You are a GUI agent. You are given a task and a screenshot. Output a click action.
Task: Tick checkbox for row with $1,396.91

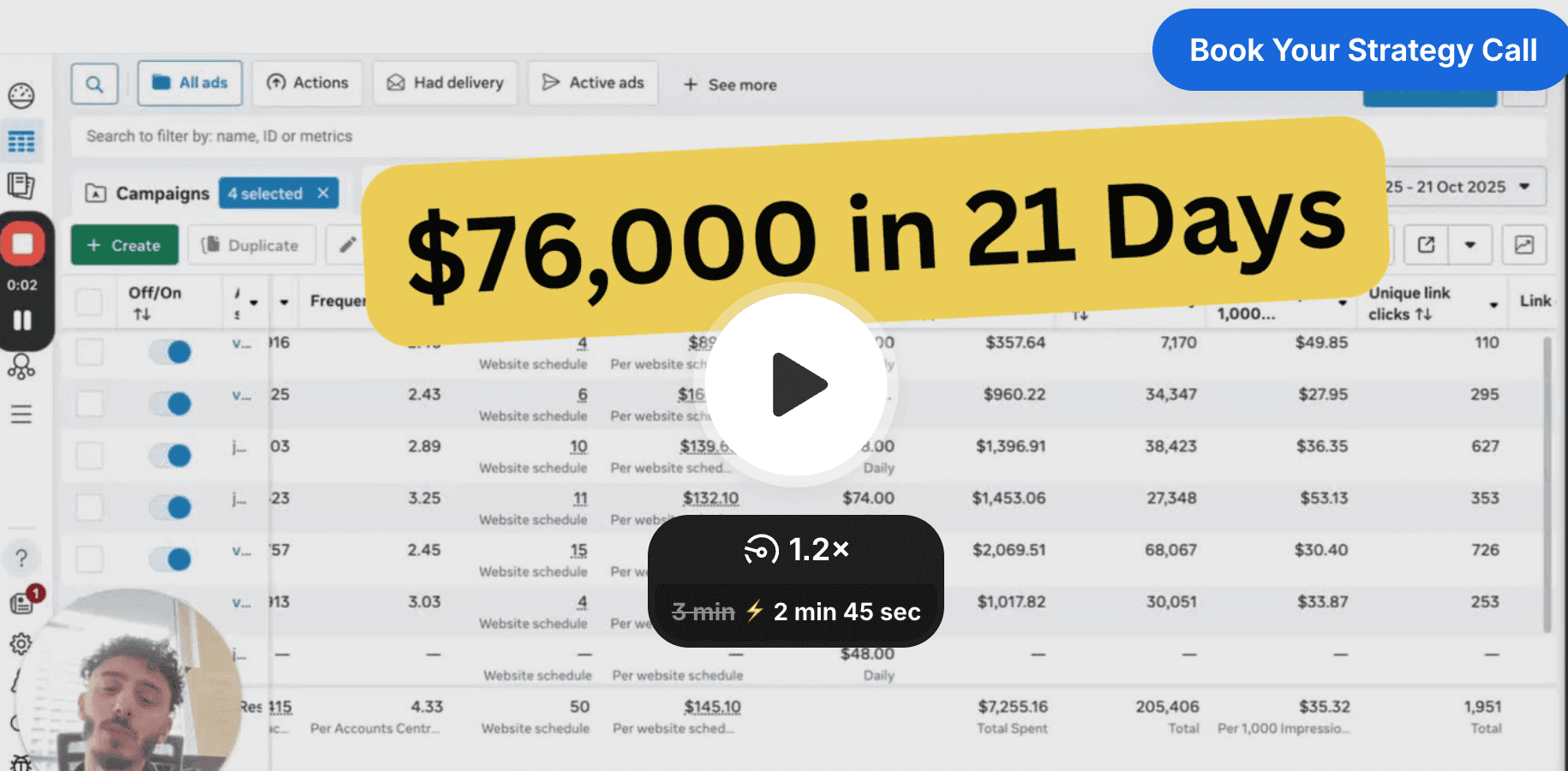[89, 456]
